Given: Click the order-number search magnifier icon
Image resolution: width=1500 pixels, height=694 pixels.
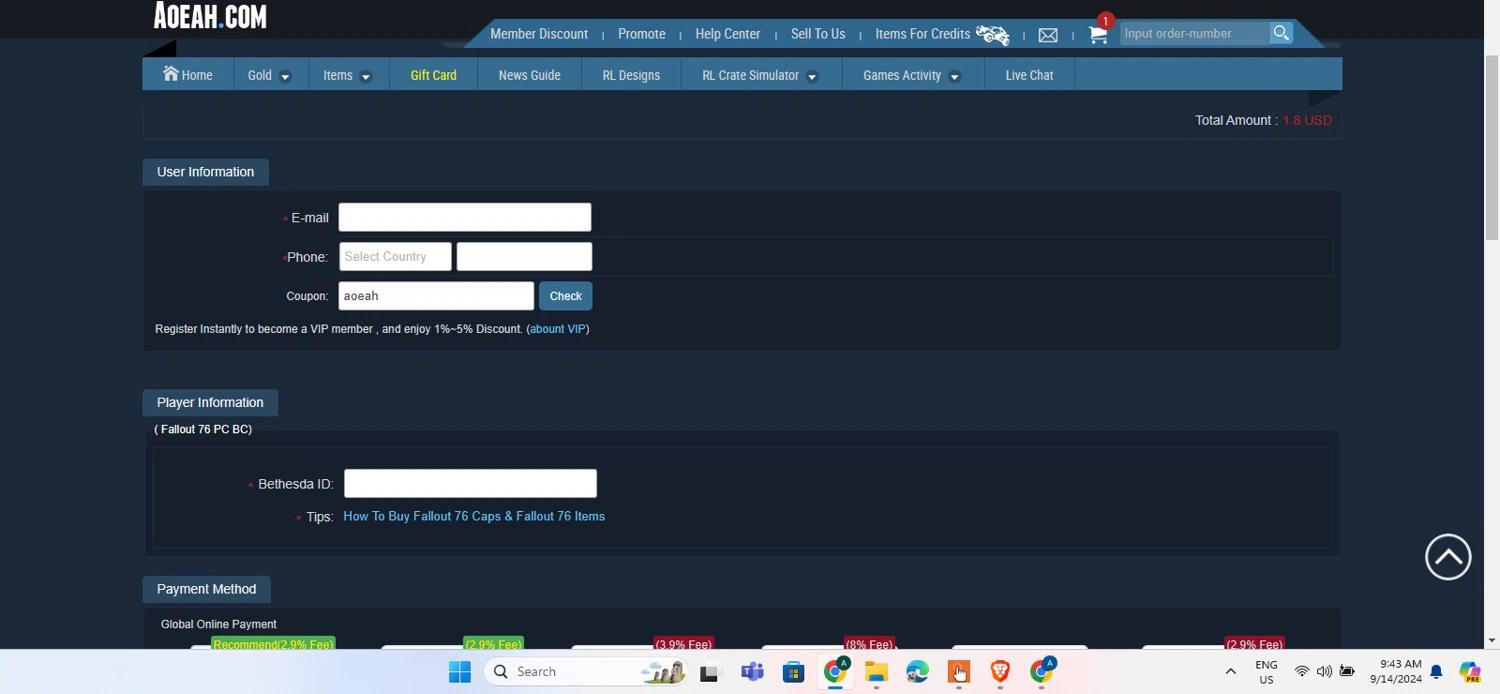Looking at the screenshot, I should click(1280, 33).
